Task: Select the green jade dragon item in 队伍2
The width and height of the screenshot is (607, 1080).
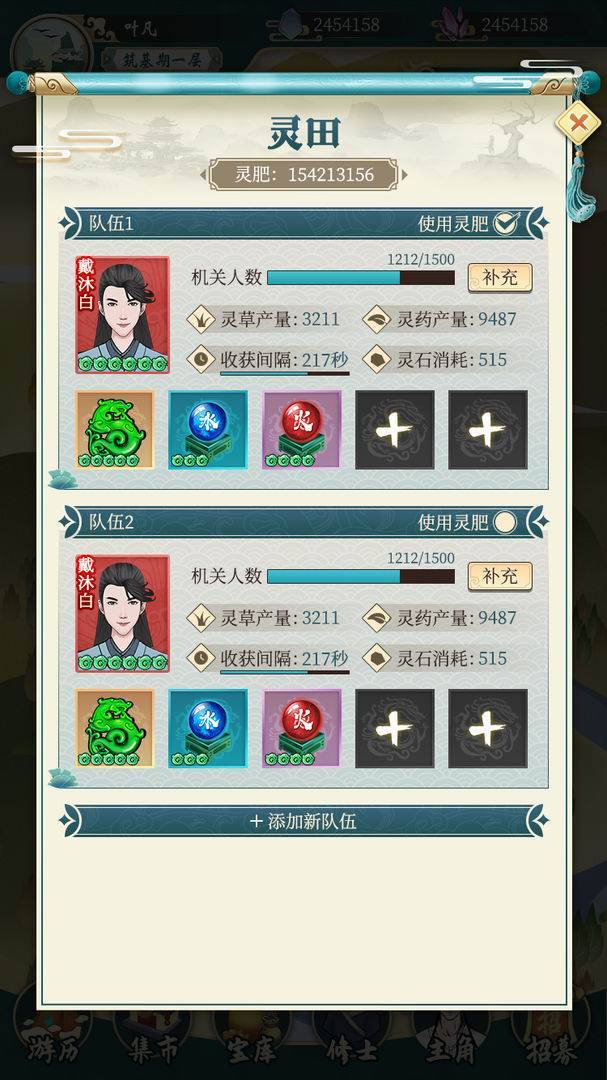Action: (x=114, y=729)
